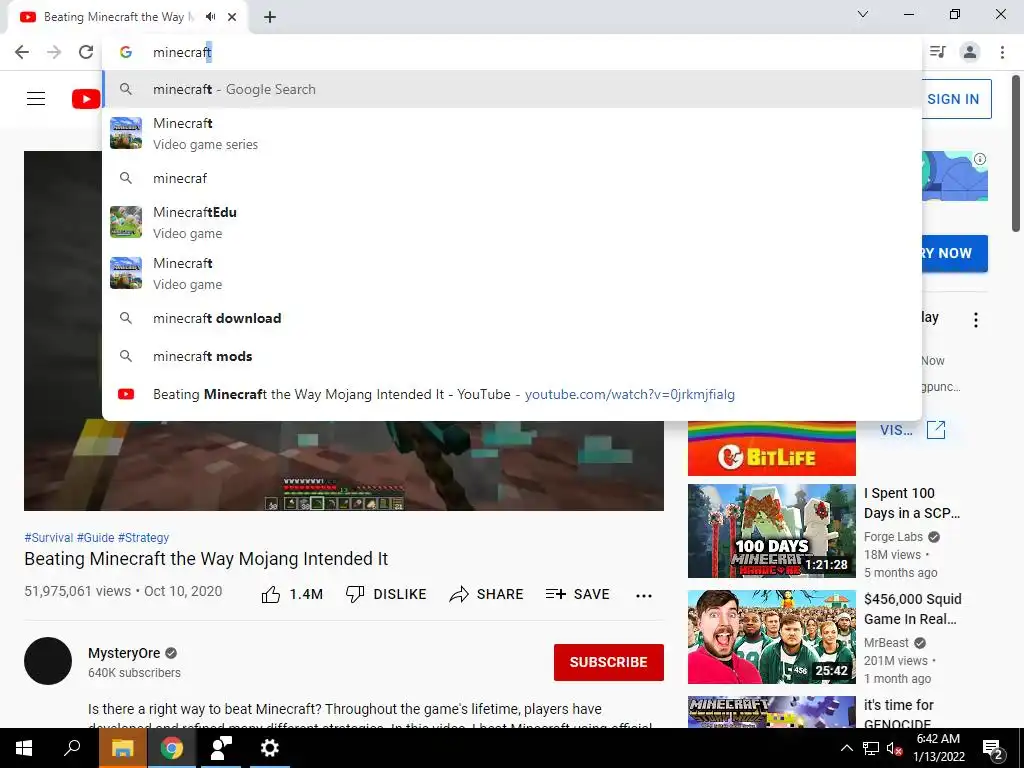Viewport: 1024px width, 768px height.
Task: Click the #Strategy hashtag
Action: (143, 537)
